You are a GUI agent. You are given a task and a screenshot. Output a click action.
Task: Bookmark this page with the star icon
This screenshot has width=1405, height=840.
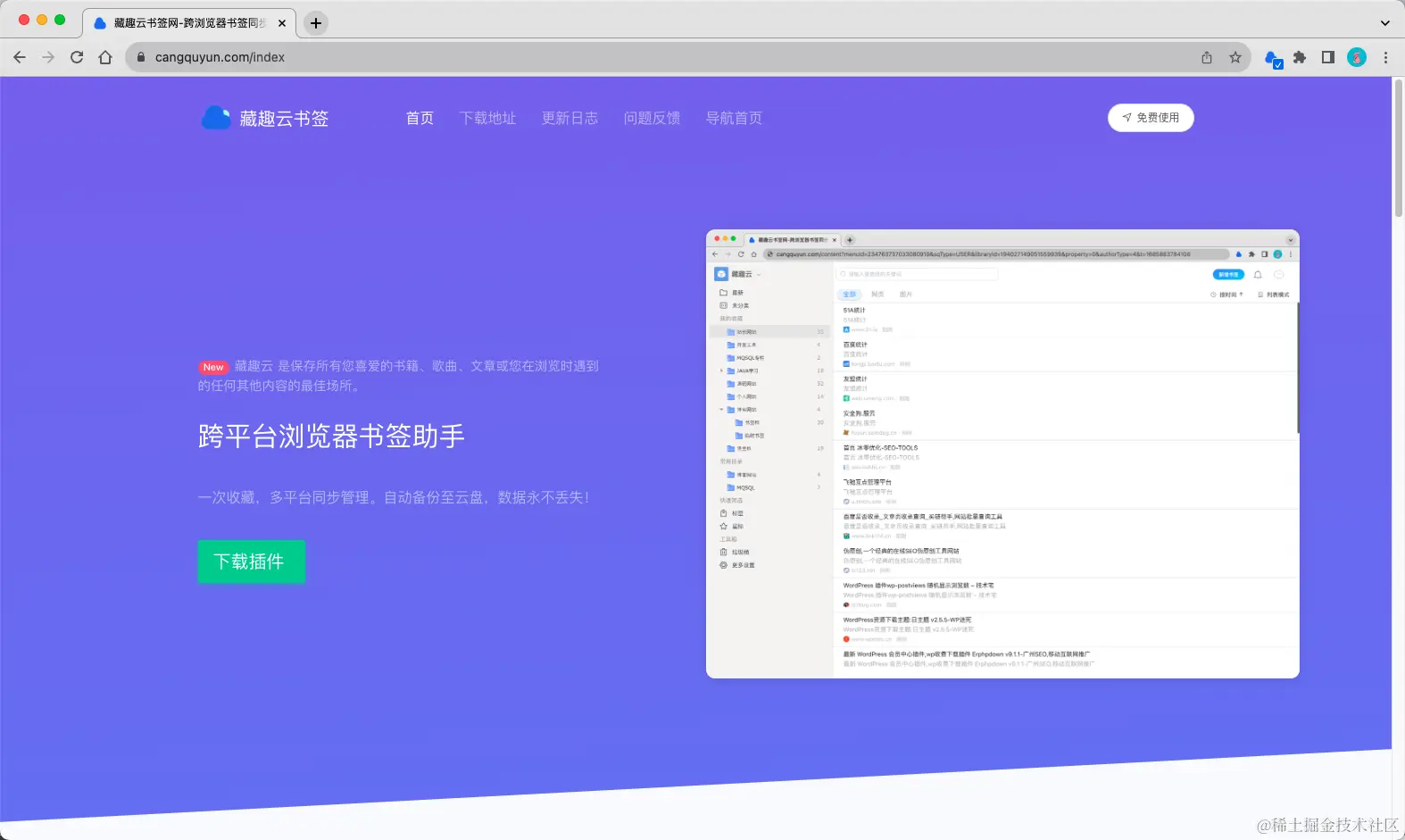[1235, 57]
